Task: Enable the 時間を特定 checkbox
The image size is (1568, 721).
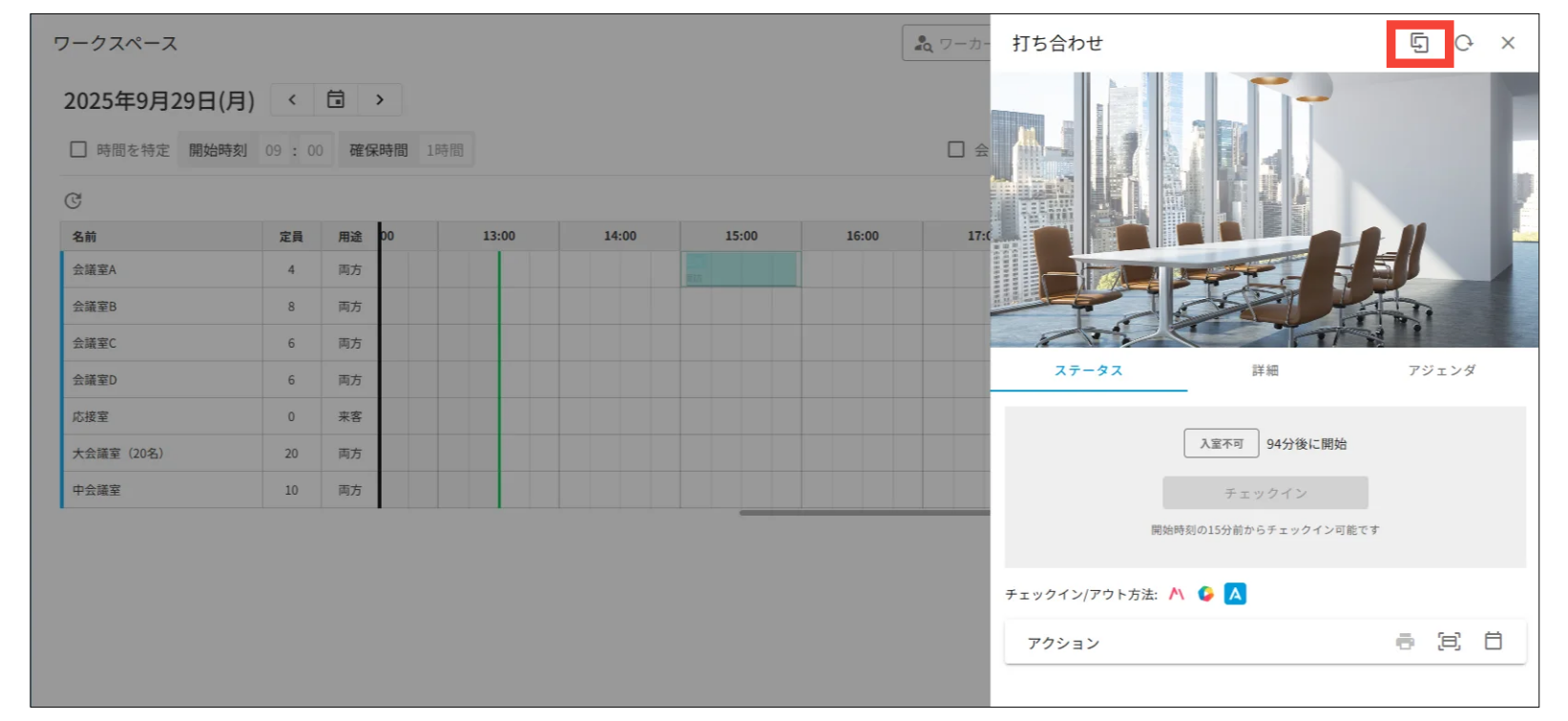Action: coord(78,150)
